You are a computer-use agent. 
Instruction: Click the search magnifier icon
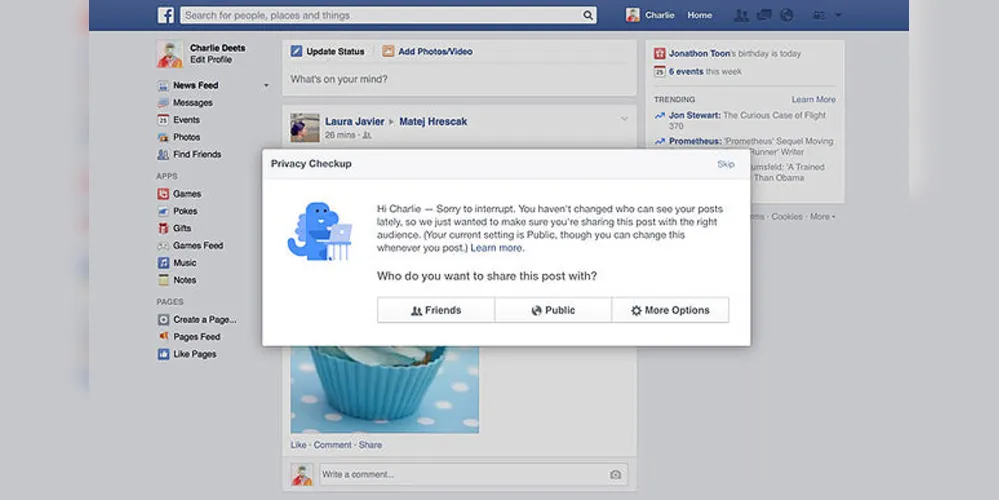point(587,15)
